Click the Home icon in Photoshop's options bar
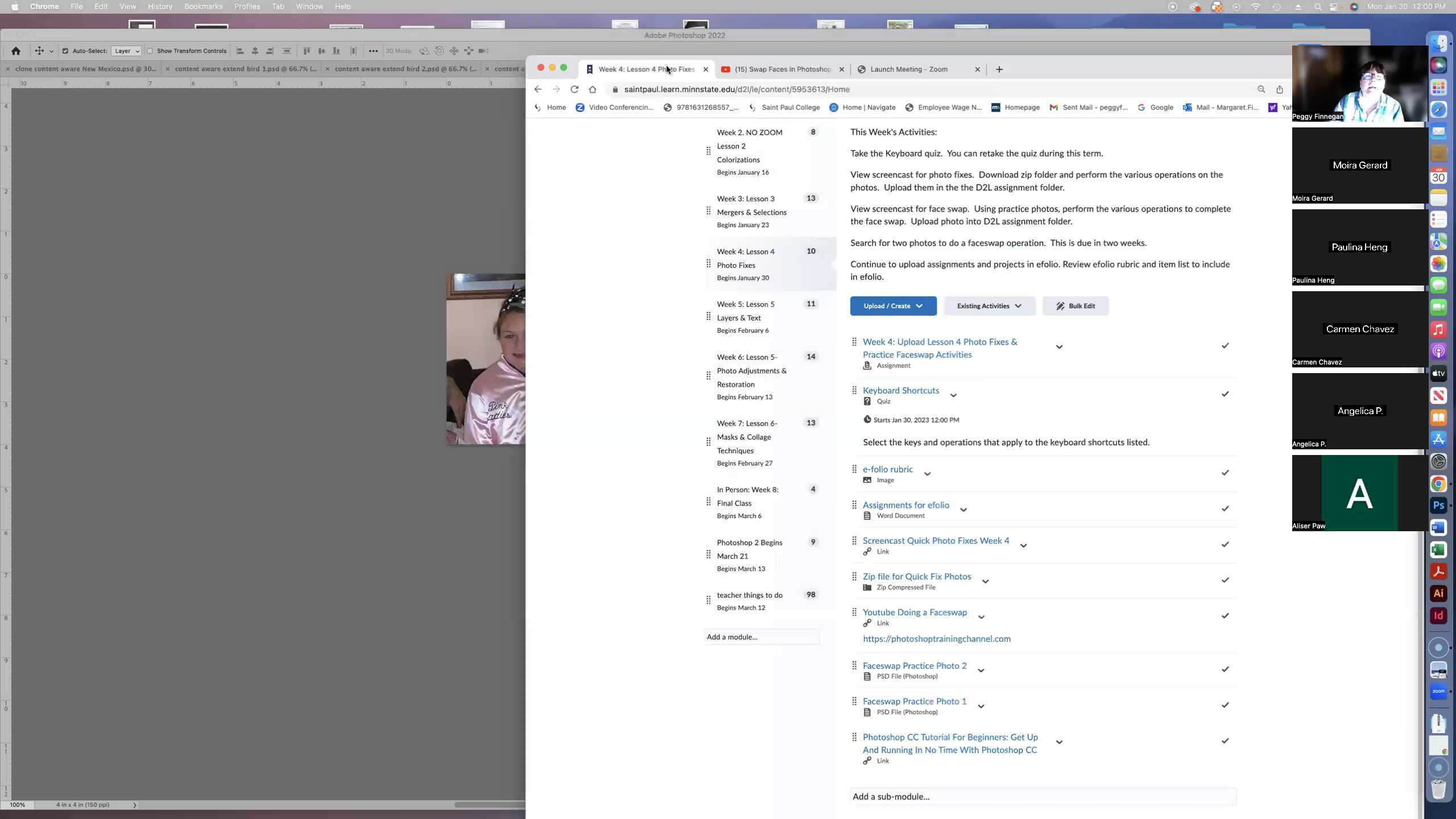This screenshot has width=1456, height=819. (x=16, y=51)
